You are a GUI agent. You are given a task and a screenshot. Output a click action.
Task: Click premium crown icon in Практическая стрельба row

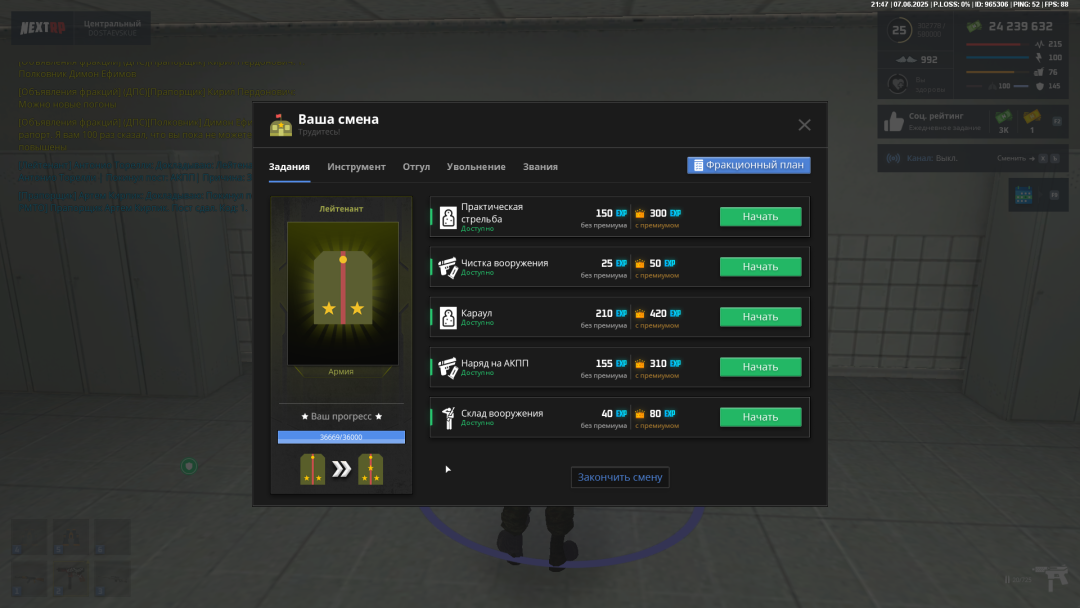click(x=640, y=213)
